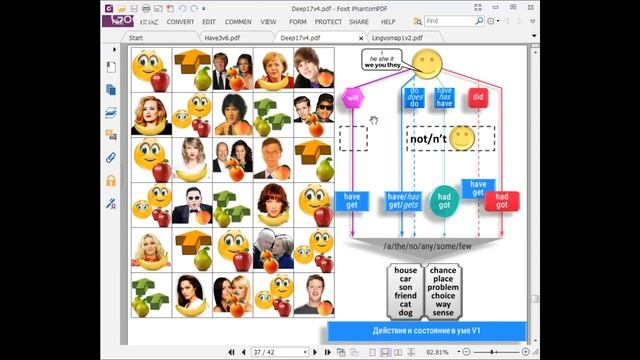Open the SHARE ribbon tab
The image size is (640, 360).
[x=359, y=22]
